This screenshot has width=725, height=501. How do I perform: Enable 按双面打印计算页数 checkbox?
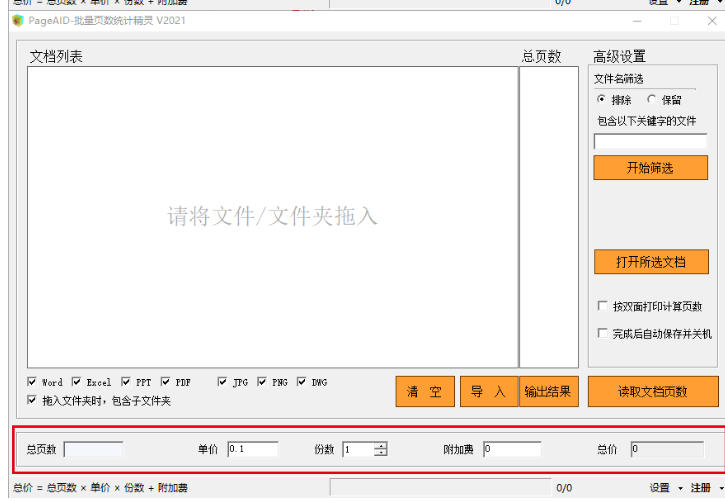pyautogui.click(x=602, y=305)
